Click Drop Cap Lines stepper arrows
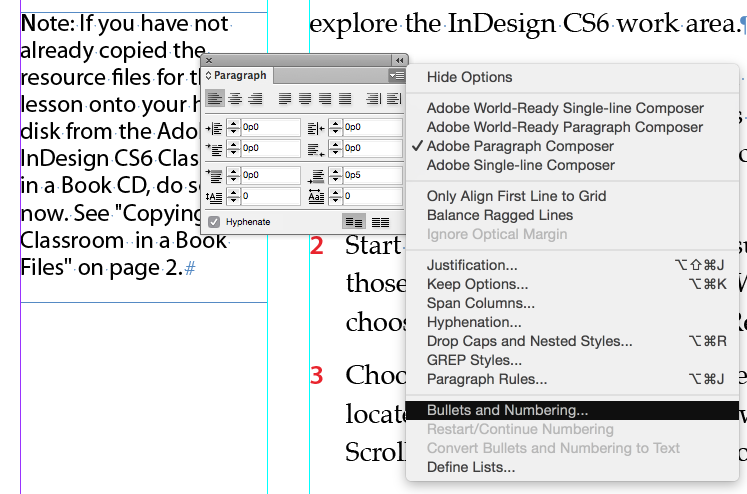 233,196
